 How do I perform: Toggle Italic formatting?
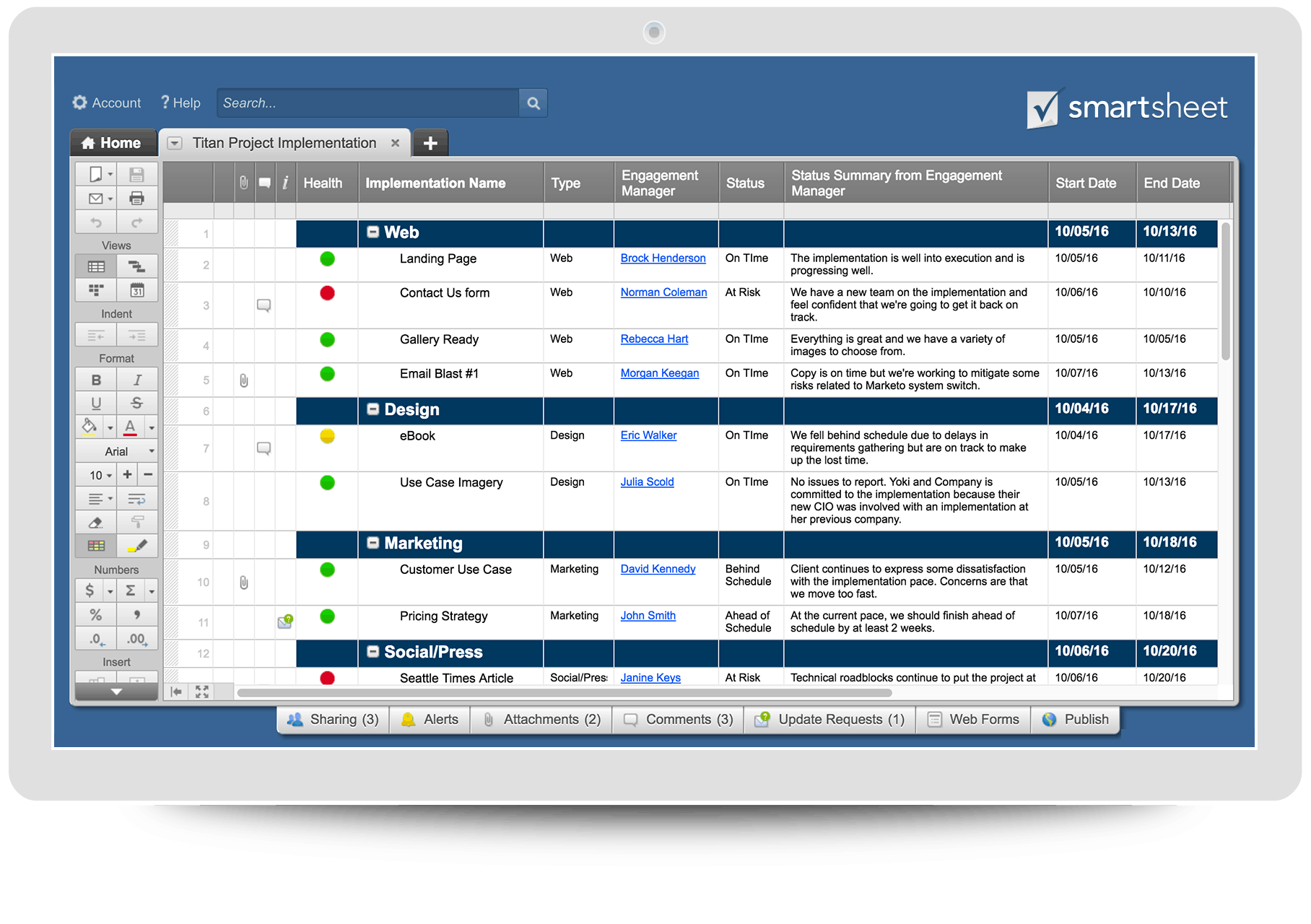[136, 380]
